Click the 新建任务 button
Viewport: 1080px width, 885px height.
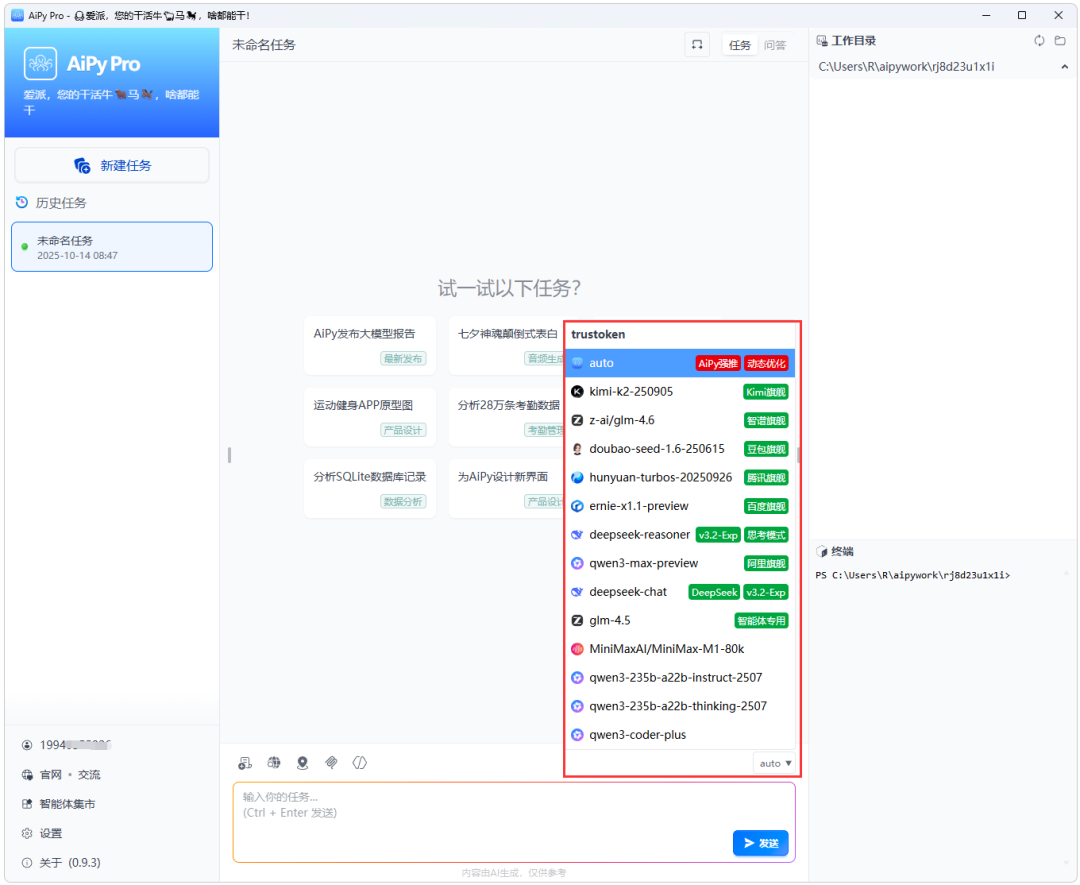[112, 165]
